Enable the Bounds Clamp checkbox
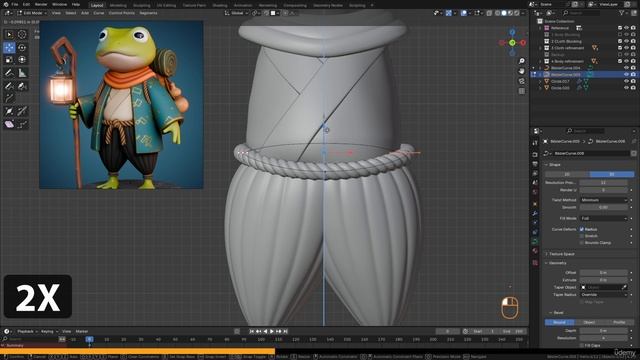This screenshot has height=360, width=640. 582,242
